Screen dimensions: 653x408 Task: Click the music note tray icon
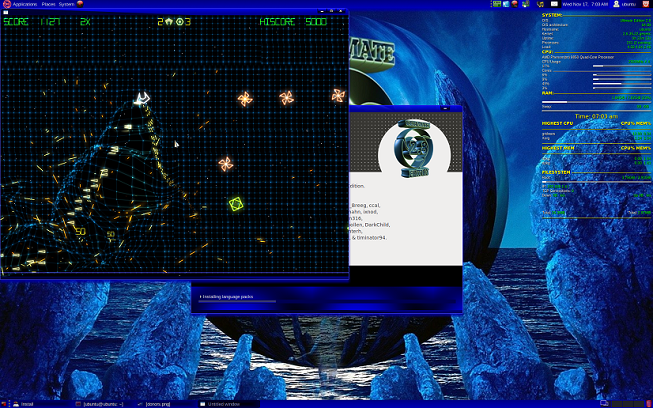(x=541, y=4)
